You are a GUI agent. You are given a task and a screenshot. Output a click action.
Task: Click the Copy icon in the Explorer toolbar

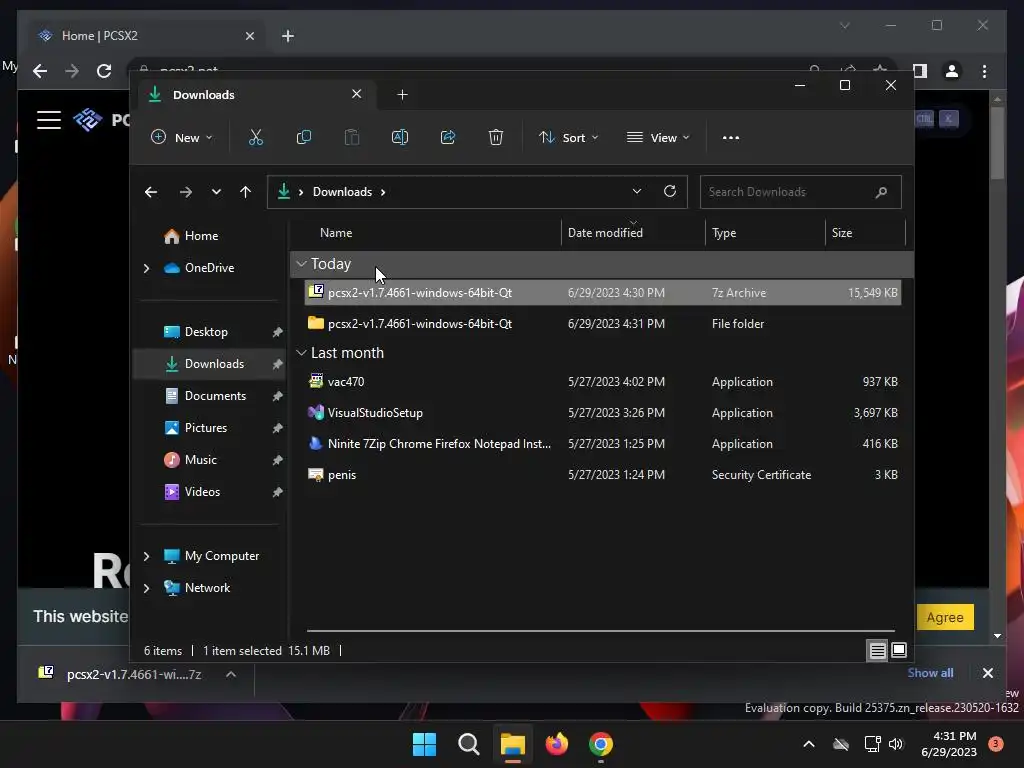tap(304, 137)
